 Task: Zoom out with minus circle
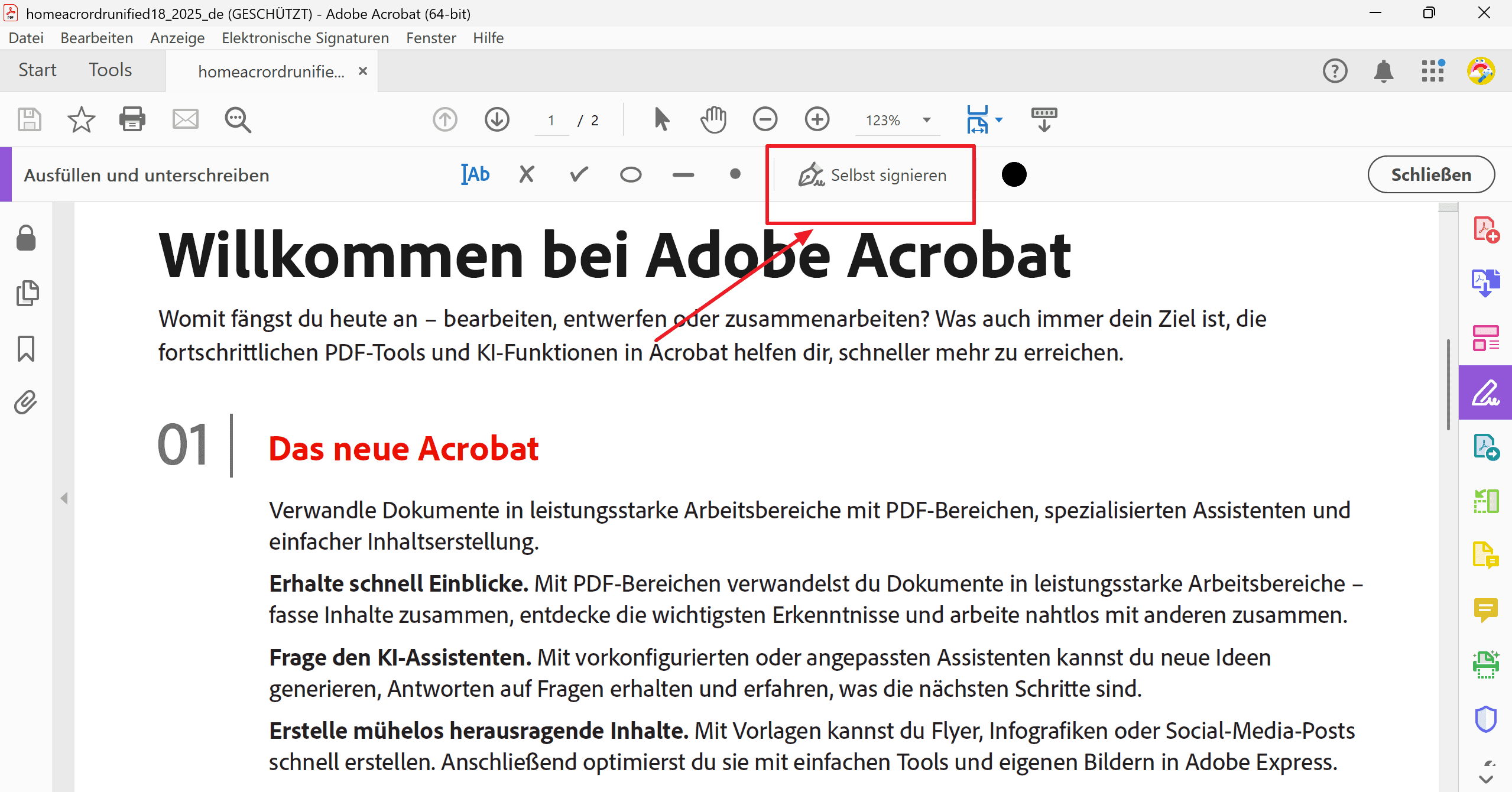(765, 120)
